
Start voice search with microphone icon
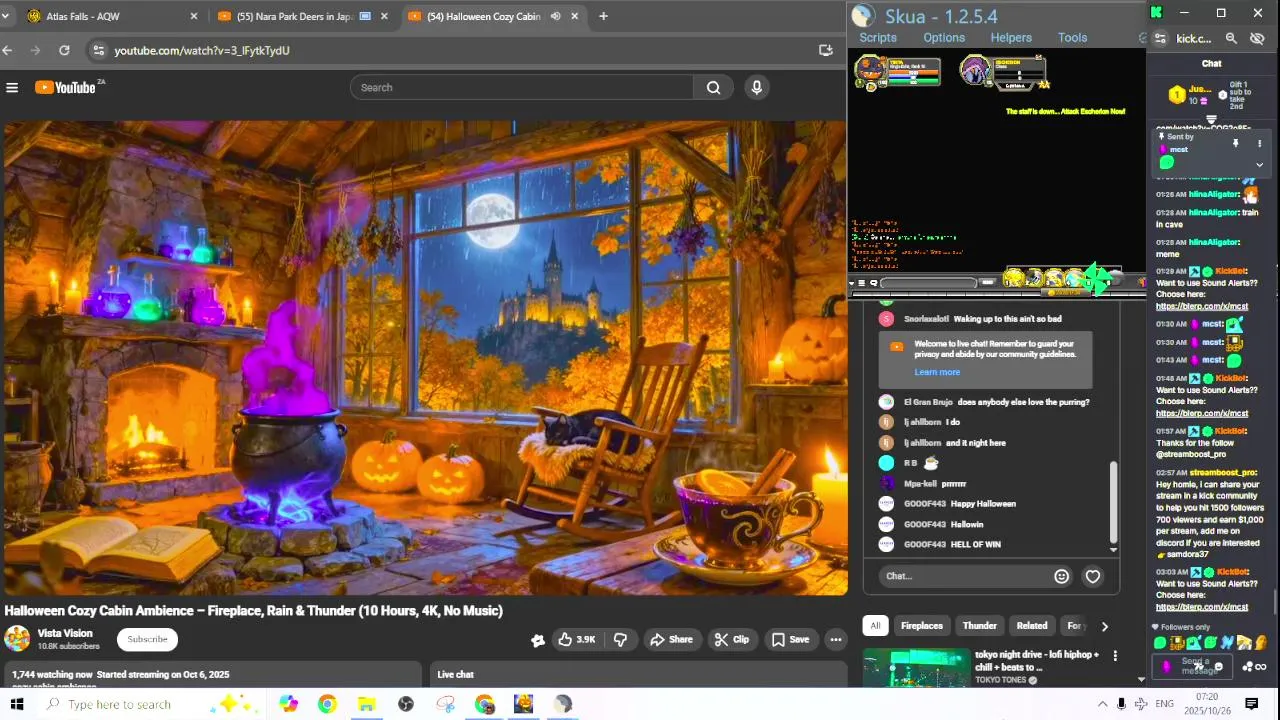(x=757, y=87)
